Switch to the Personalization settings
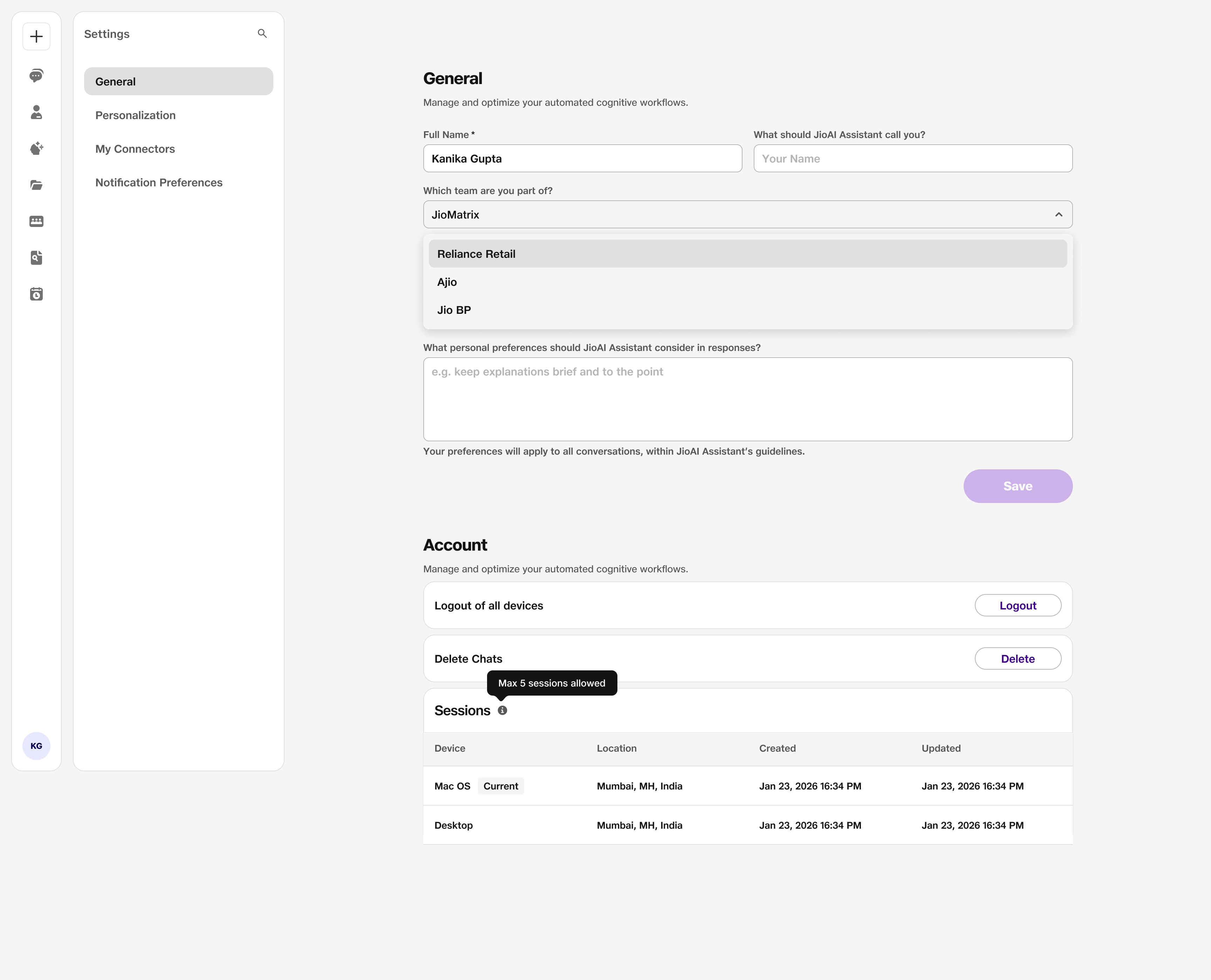This screenshot has width=1211, height=980. tap(178, 115)
